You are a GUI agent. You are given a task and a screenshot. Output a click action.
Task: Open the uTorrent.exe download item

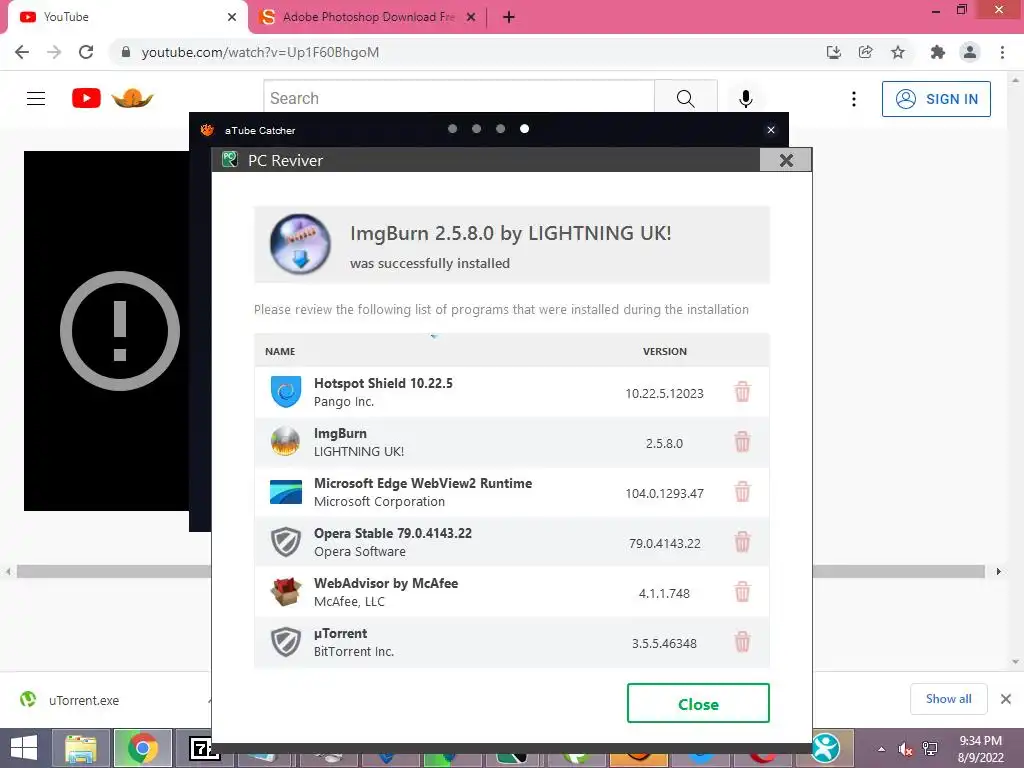(84, 700)
